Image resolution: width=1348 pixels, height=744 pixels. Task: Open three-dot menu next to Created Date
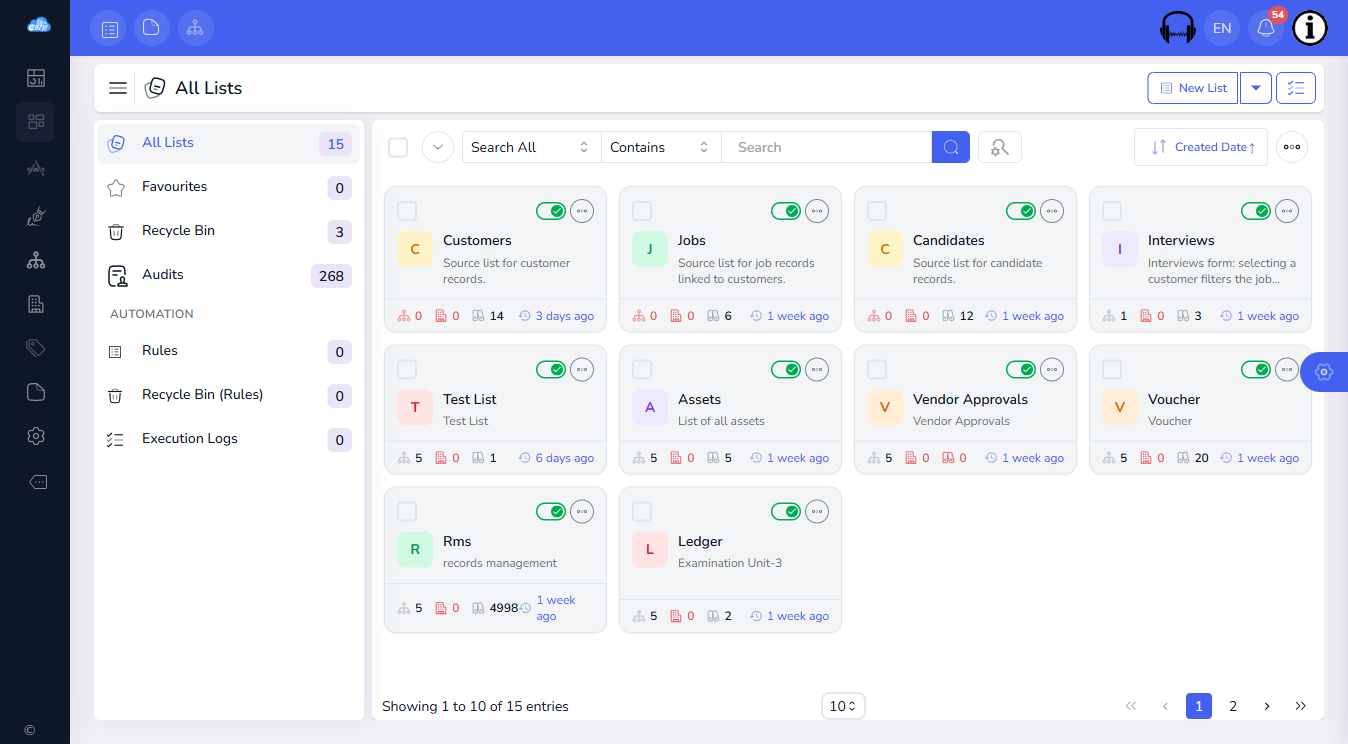tap(1291, 147)
